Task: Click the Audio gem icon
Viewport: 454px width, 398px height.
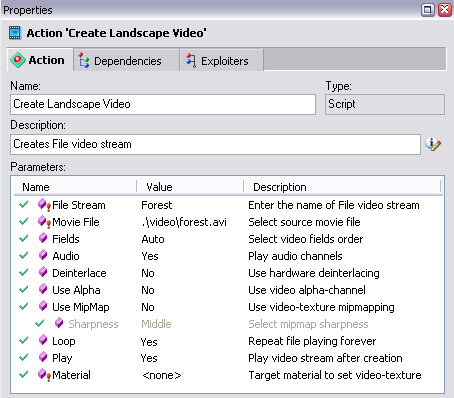Action: point(43,255)
